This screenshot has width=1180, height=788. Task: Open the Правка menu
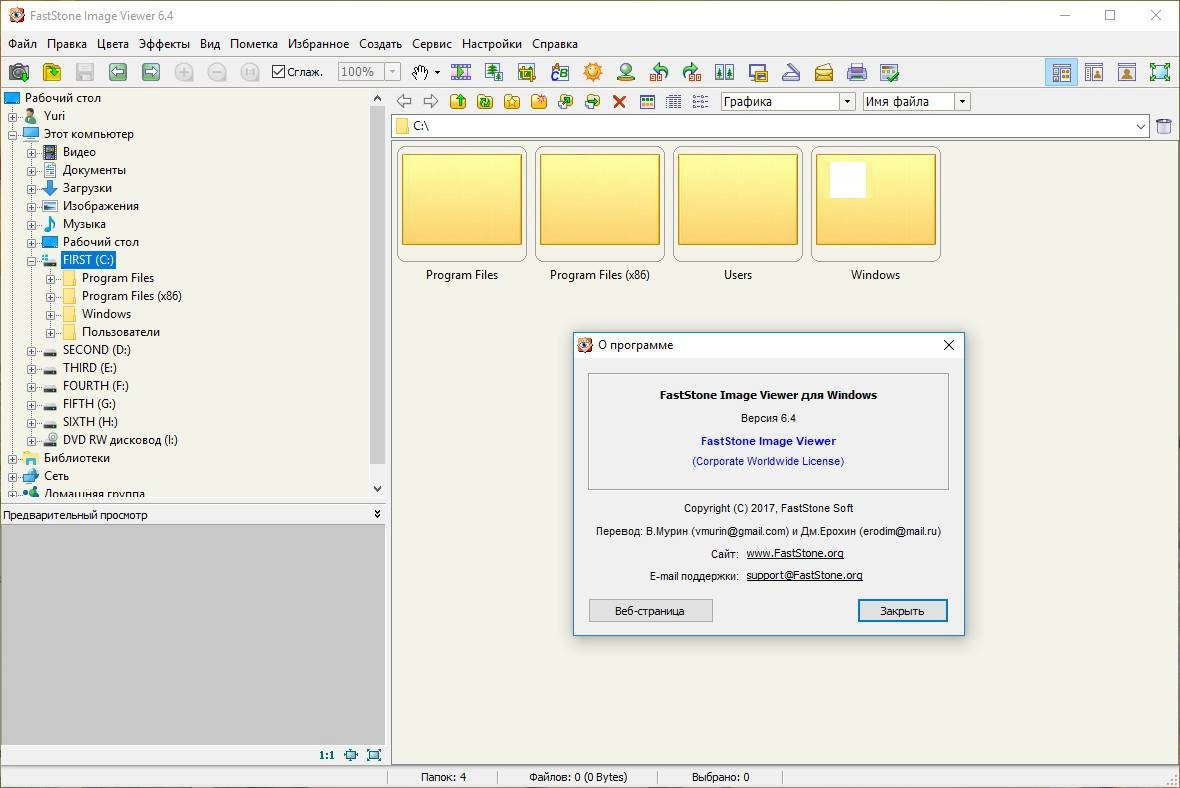point(67,44)
